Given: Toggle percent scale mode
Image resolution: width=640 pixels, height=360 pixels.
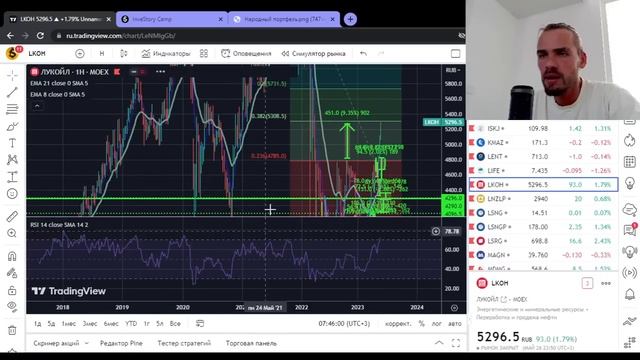Looking at the screenshot, I should click(x=422, y=323).
